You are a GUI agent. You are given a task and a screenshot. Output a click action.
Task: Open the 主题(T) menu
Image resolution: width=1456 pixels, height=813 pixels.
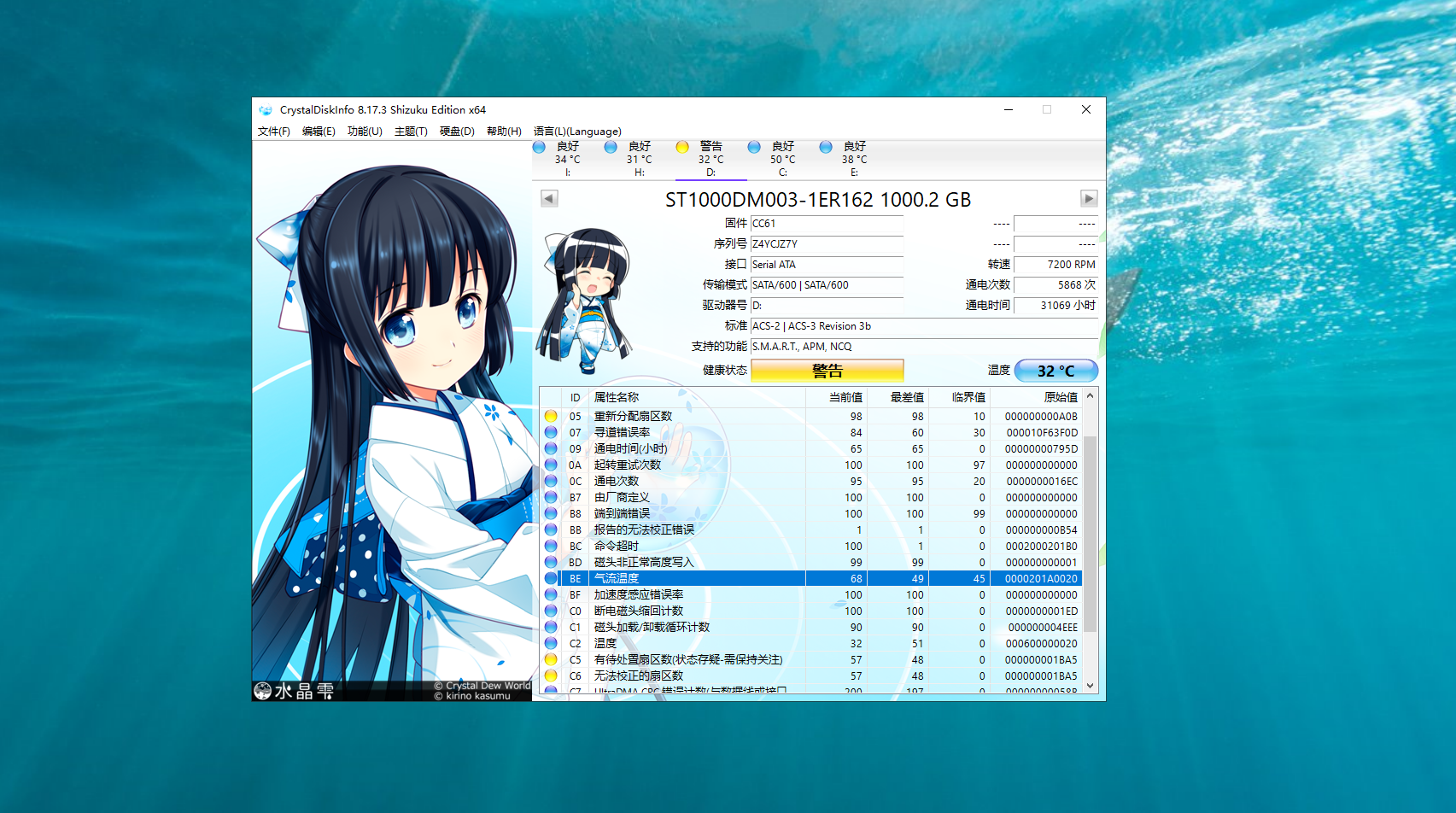[411, 132]
